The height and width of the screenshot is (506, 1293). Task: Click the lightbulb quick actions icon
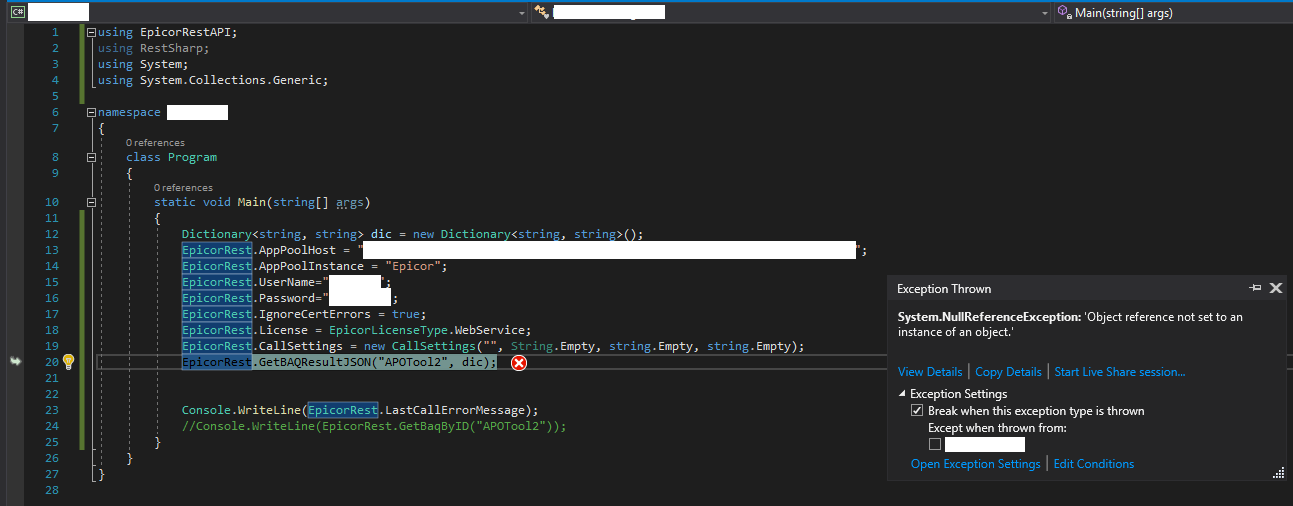tap(69, 362)
